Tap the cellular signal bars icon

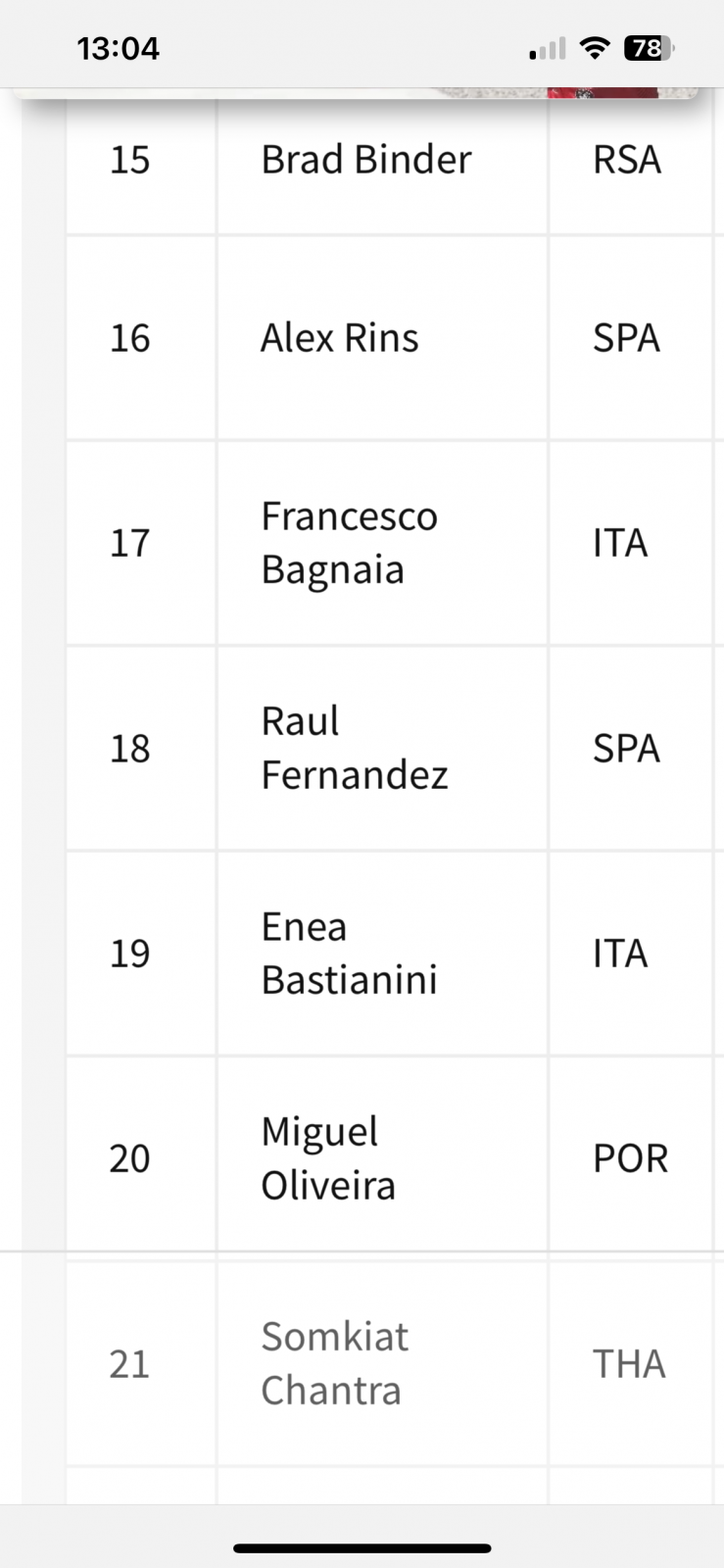point(548,49)
